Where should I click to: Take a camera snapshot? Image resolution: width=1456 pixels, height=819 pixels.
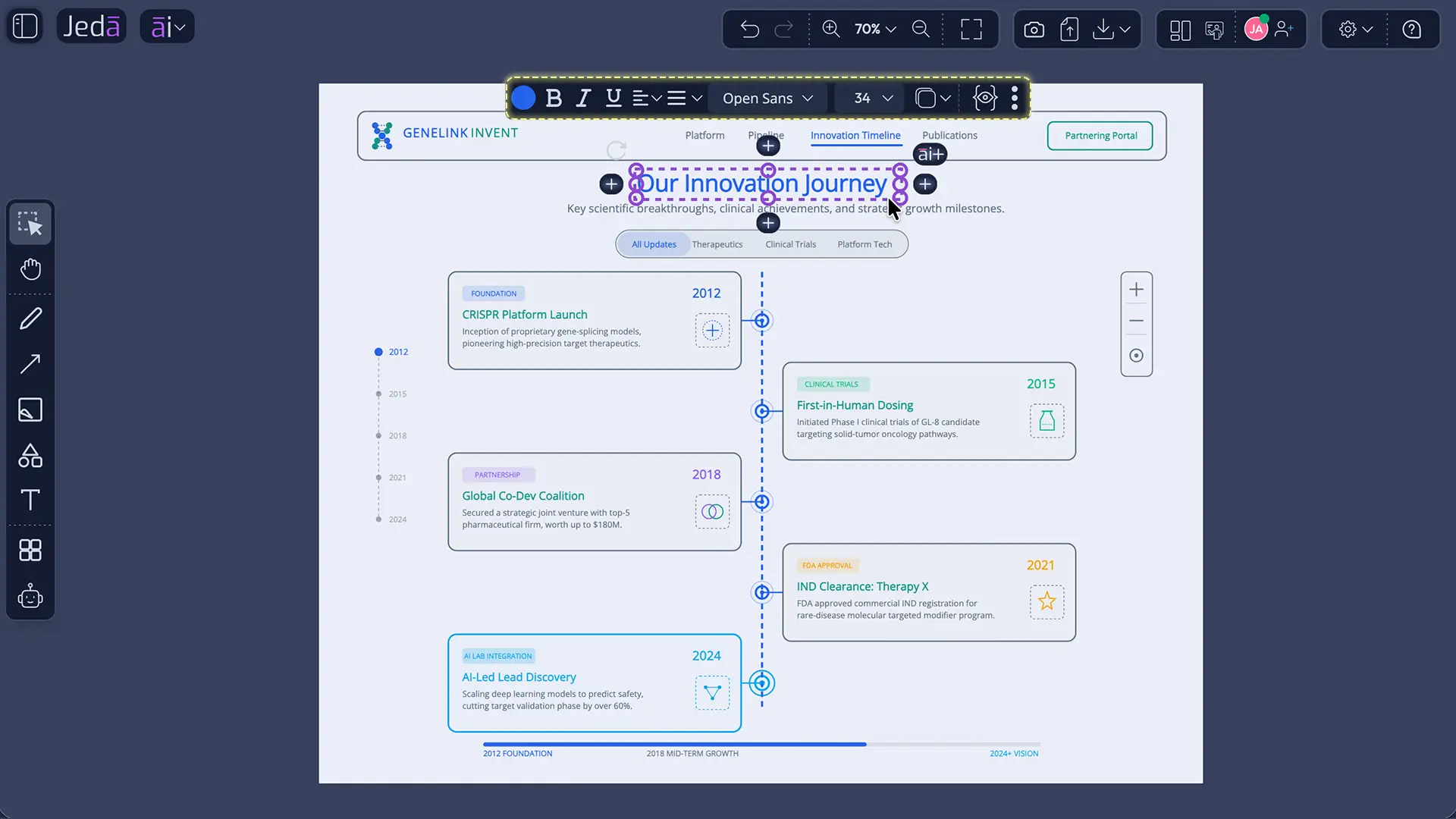[1034, 30]
